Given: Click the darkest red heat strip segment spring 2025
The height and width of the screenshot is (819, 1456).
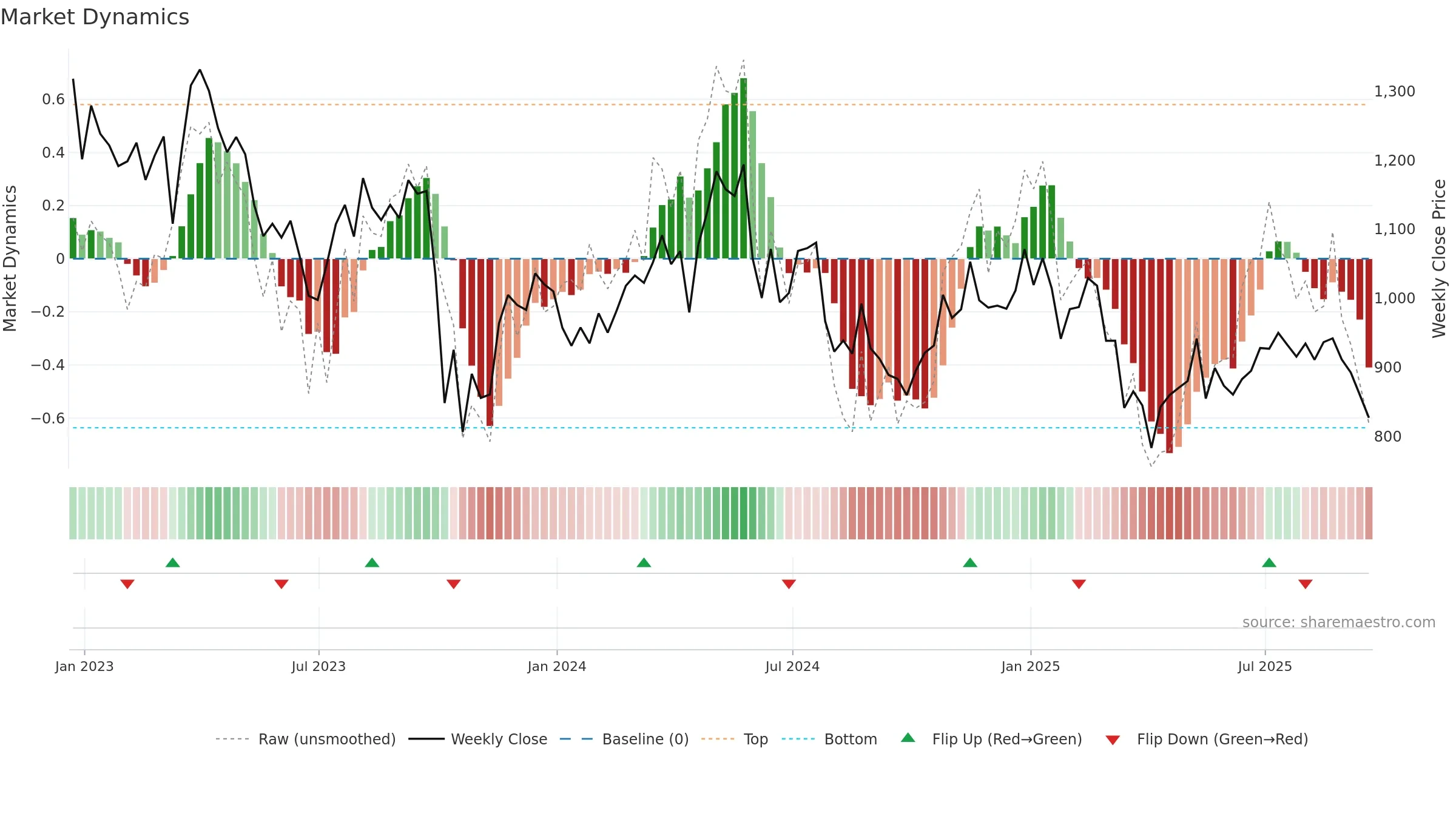Looking at the screenshot, I should (x=1169, y=513).
